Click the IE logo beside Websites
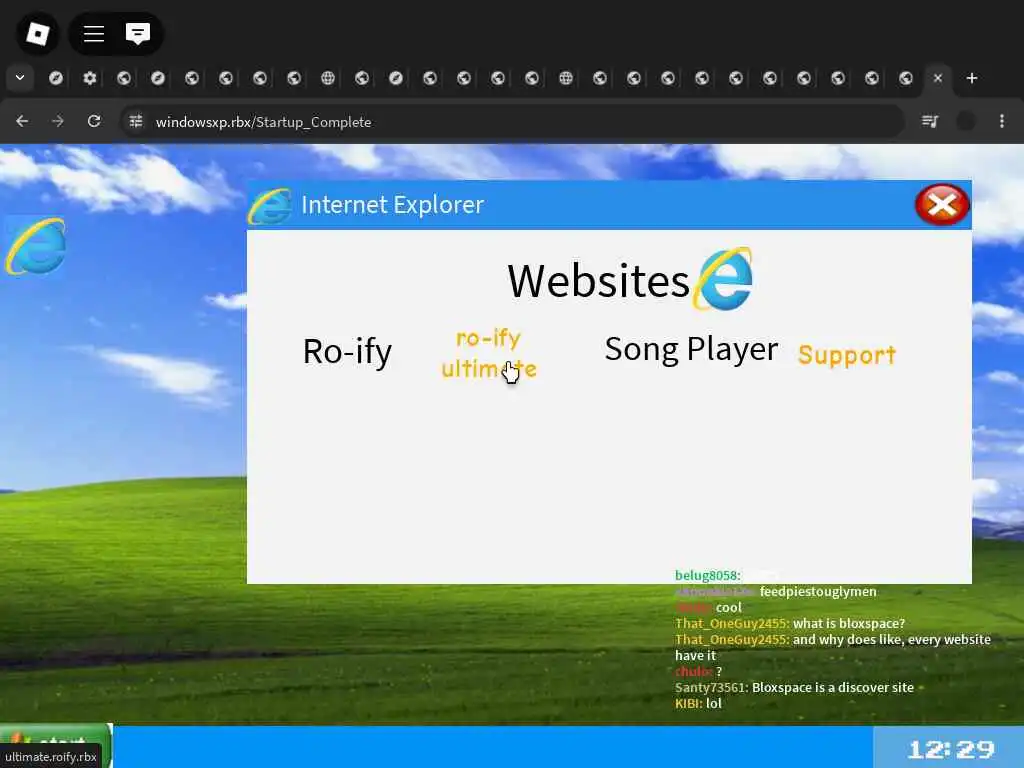This screenshot has height=768, width=1024. pyautogui.click(x=723, y=279)
